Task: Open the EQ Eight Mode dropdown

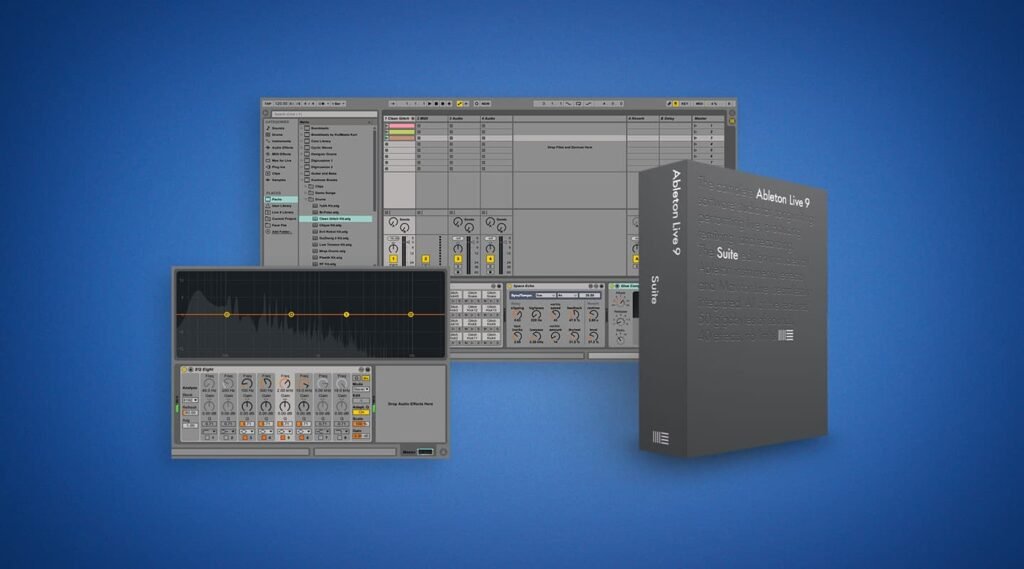Action: tap(361, 389)
